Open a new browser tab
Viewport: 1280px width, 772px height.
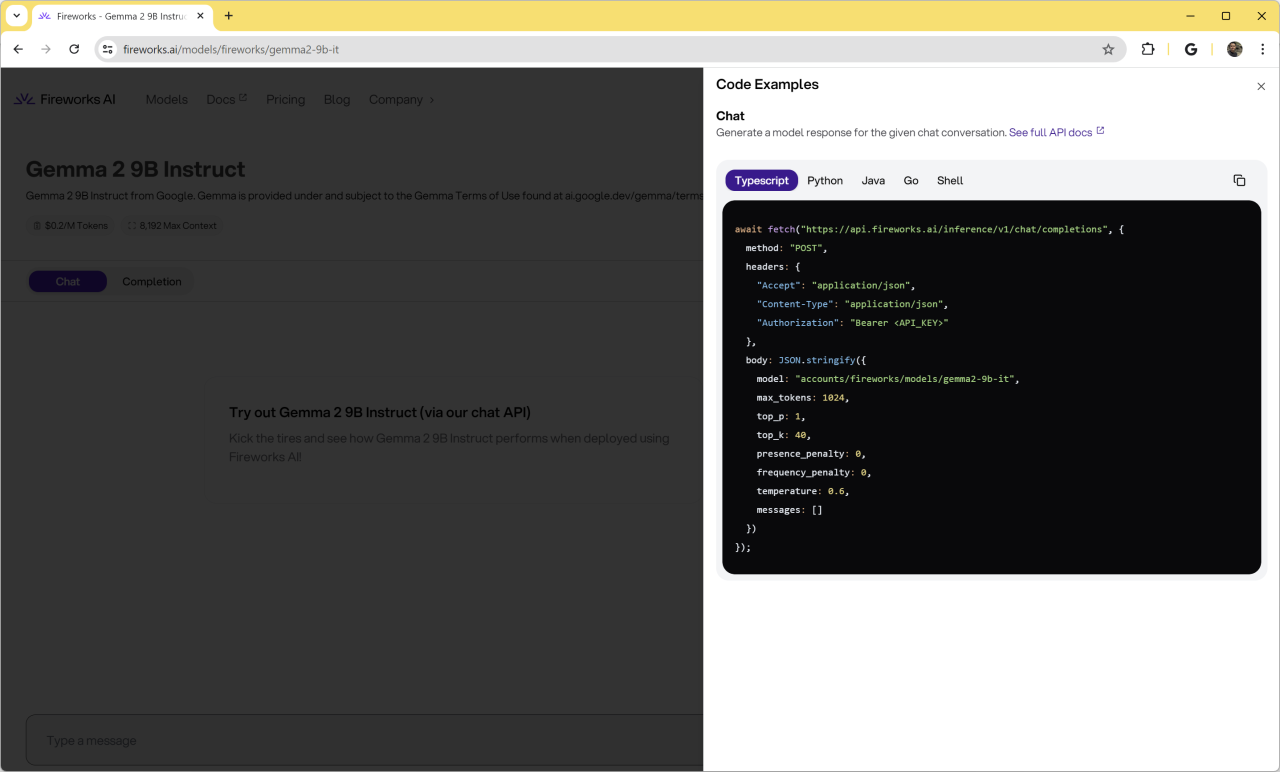pos(229,16)
